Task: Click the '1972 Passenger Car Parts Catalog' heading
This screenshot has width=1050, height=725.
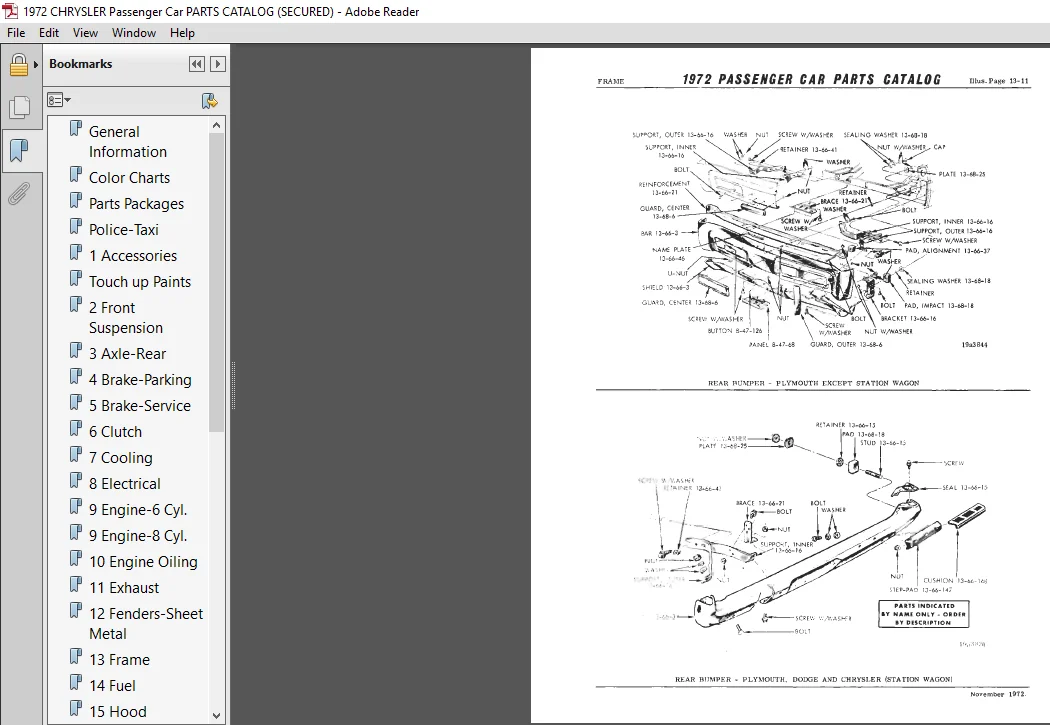Action: [x=811, y=80]
